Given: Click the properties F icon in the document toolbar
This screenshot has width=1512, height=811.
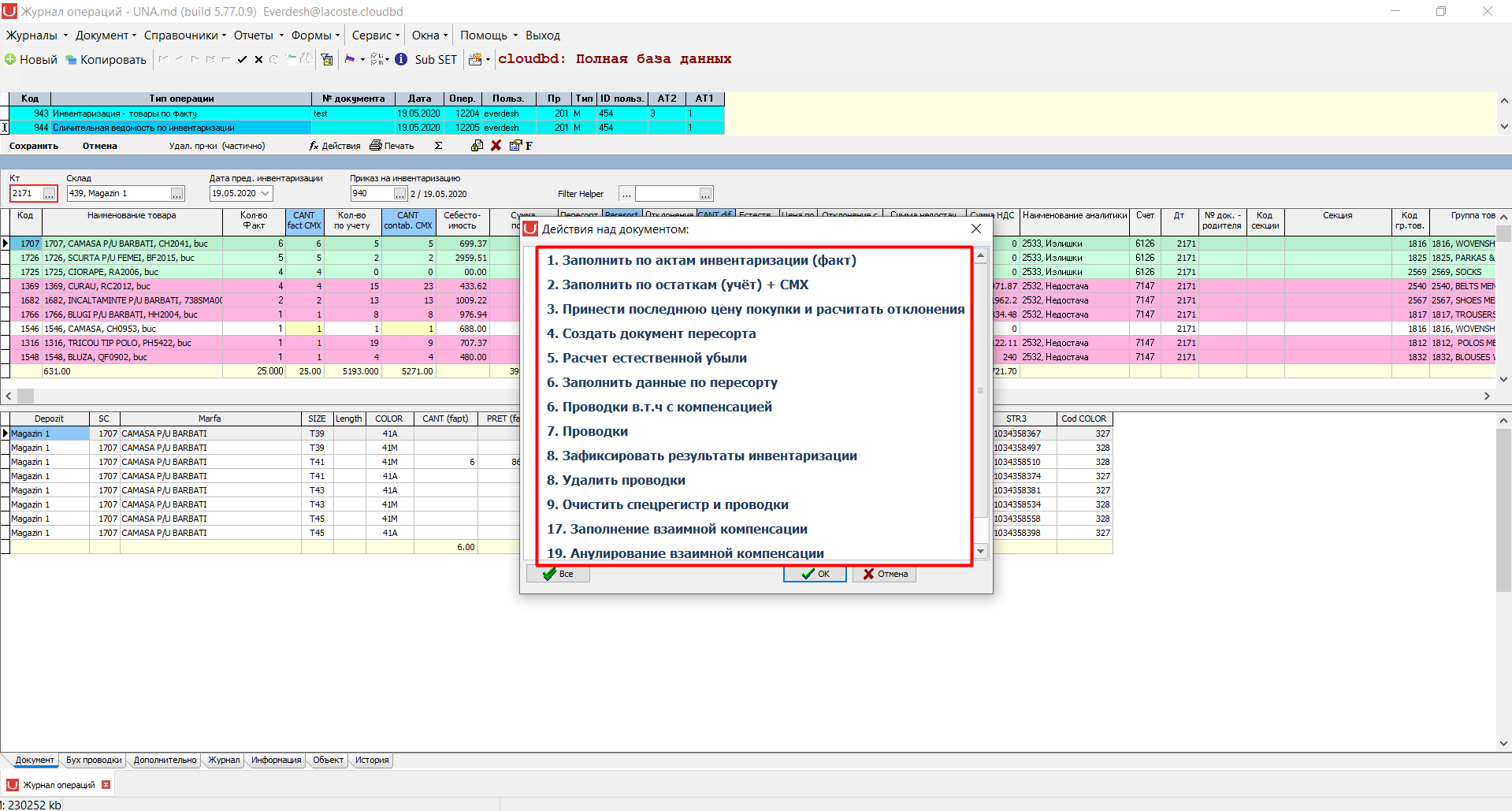Looking at the screenshot, I should [x=521, y=146].
